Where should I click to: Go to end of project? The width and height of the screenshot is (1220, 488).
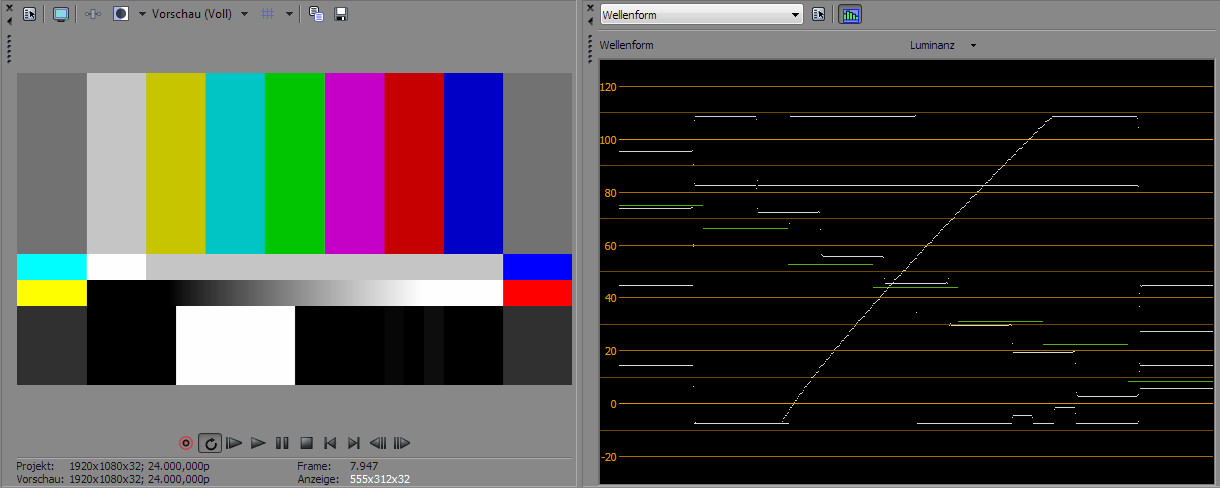tap(354, 442)
